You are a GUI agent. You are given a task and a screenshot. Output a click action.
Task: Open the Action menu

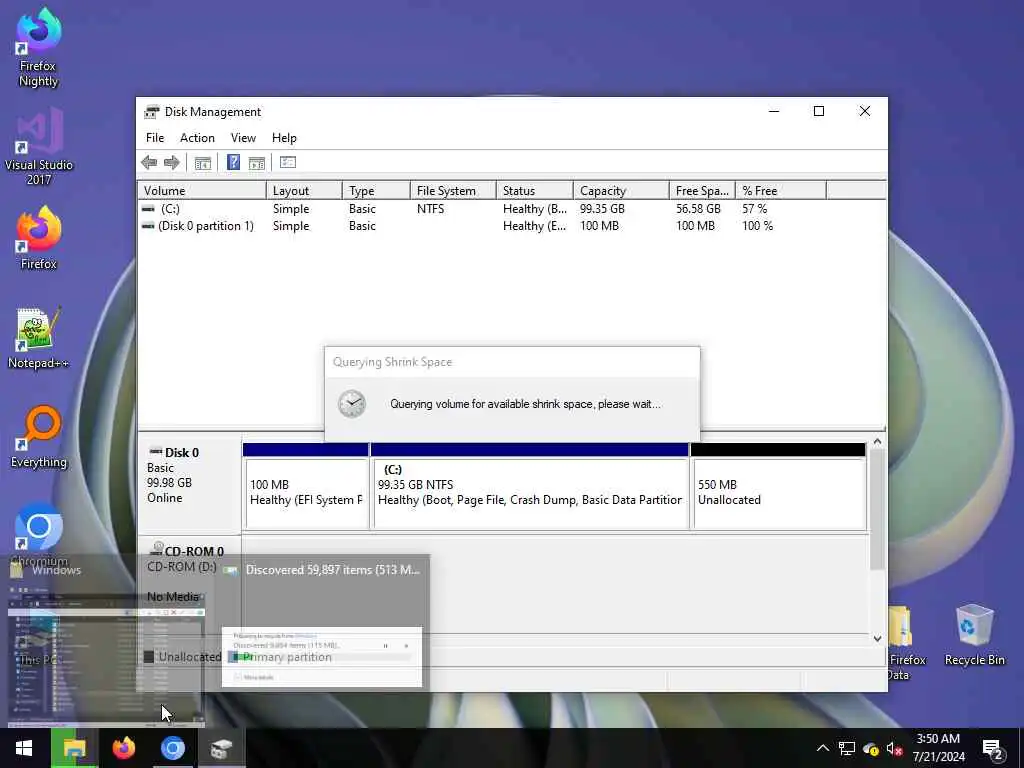[x=197, y=138]
